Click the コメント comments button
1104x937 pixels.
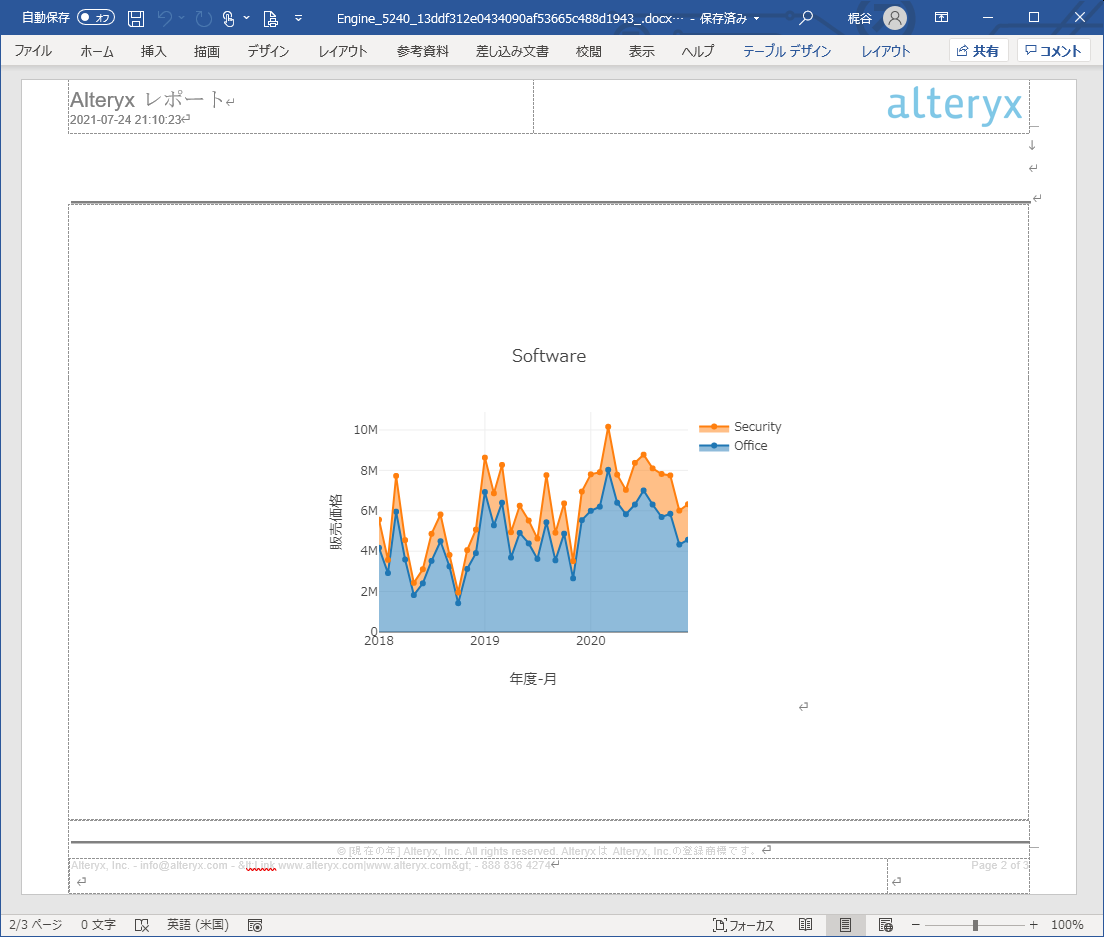pyautogui.click(x=1053, y=51)
